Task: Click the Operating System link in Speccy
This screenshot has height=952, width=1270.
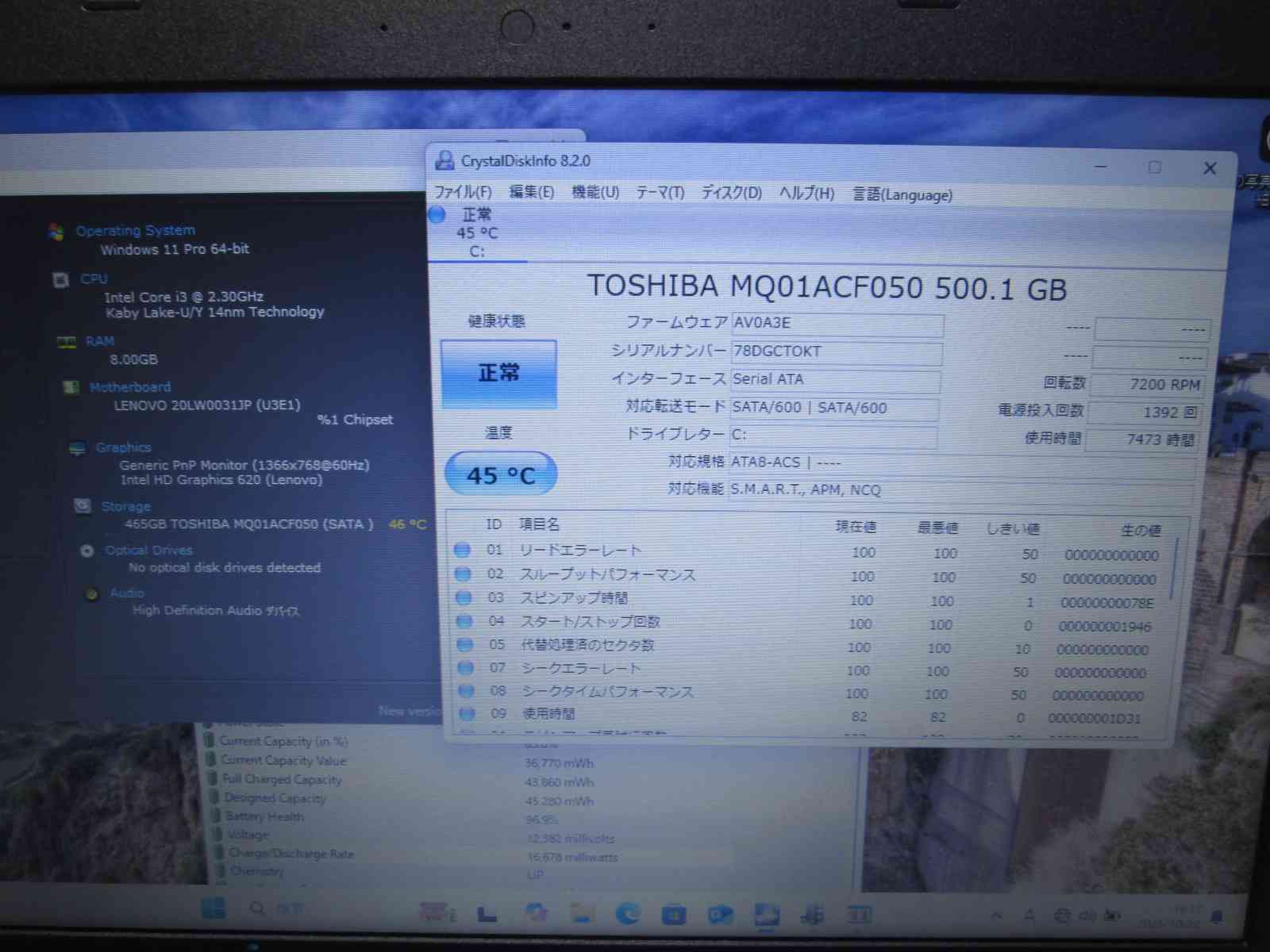Action: 135,230
